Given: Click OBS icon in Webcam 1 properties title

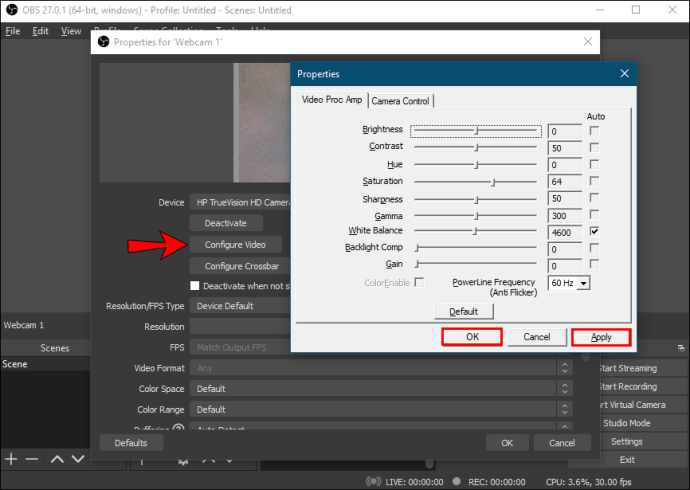Looking at the screenshot, I should (103, 42).
